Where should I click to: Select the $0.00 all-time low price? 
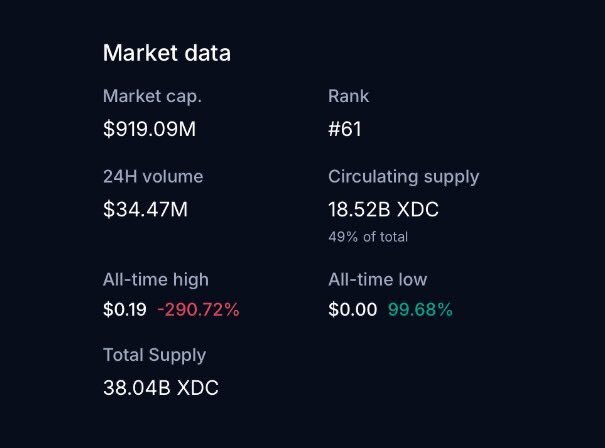click(352, 310)
